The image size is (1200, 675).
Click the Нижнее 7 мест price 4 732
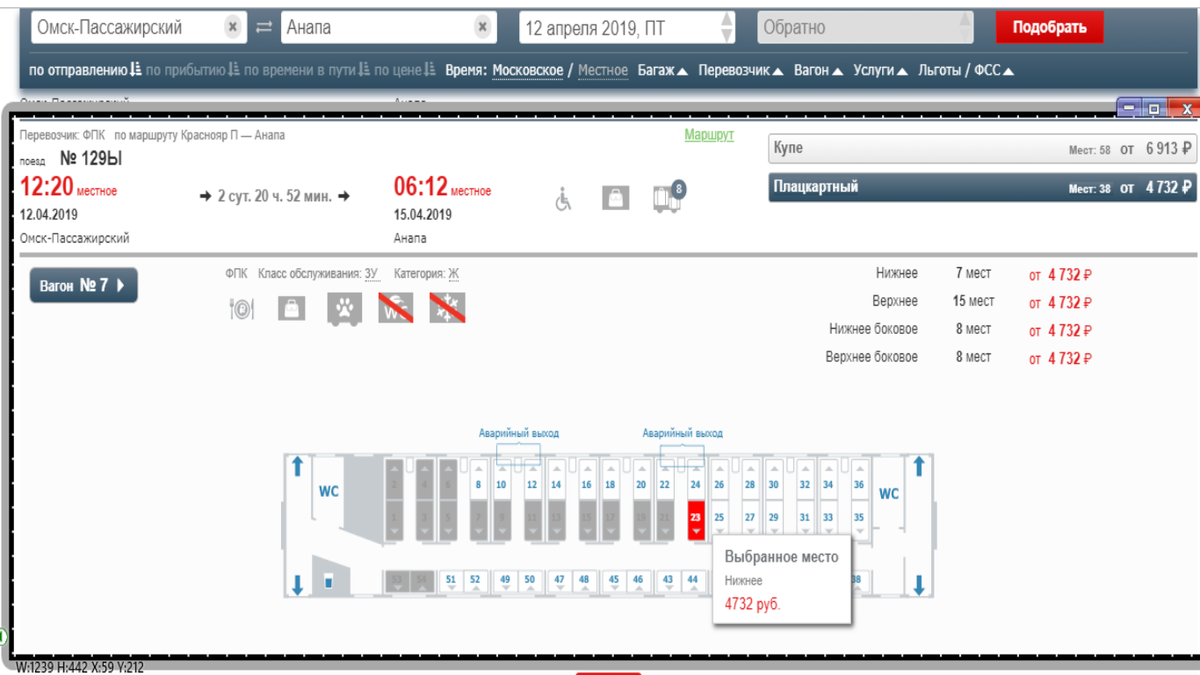(1061, 274)
